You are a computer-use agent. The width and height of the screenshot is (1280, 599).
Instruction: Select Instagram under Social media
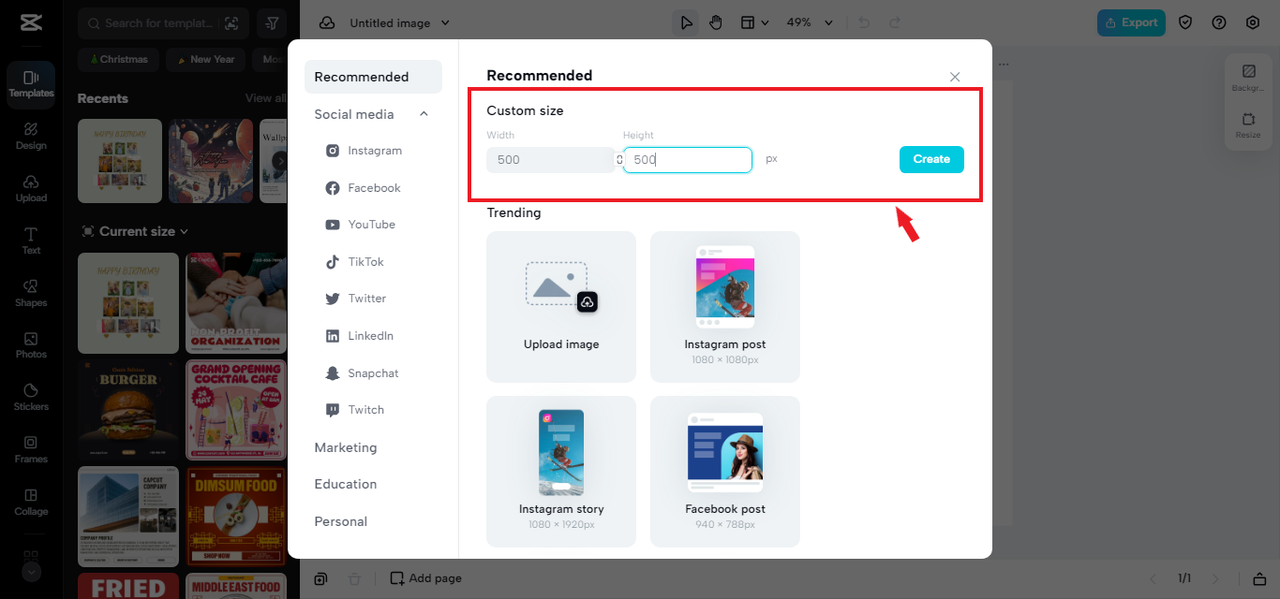point(364,151)
